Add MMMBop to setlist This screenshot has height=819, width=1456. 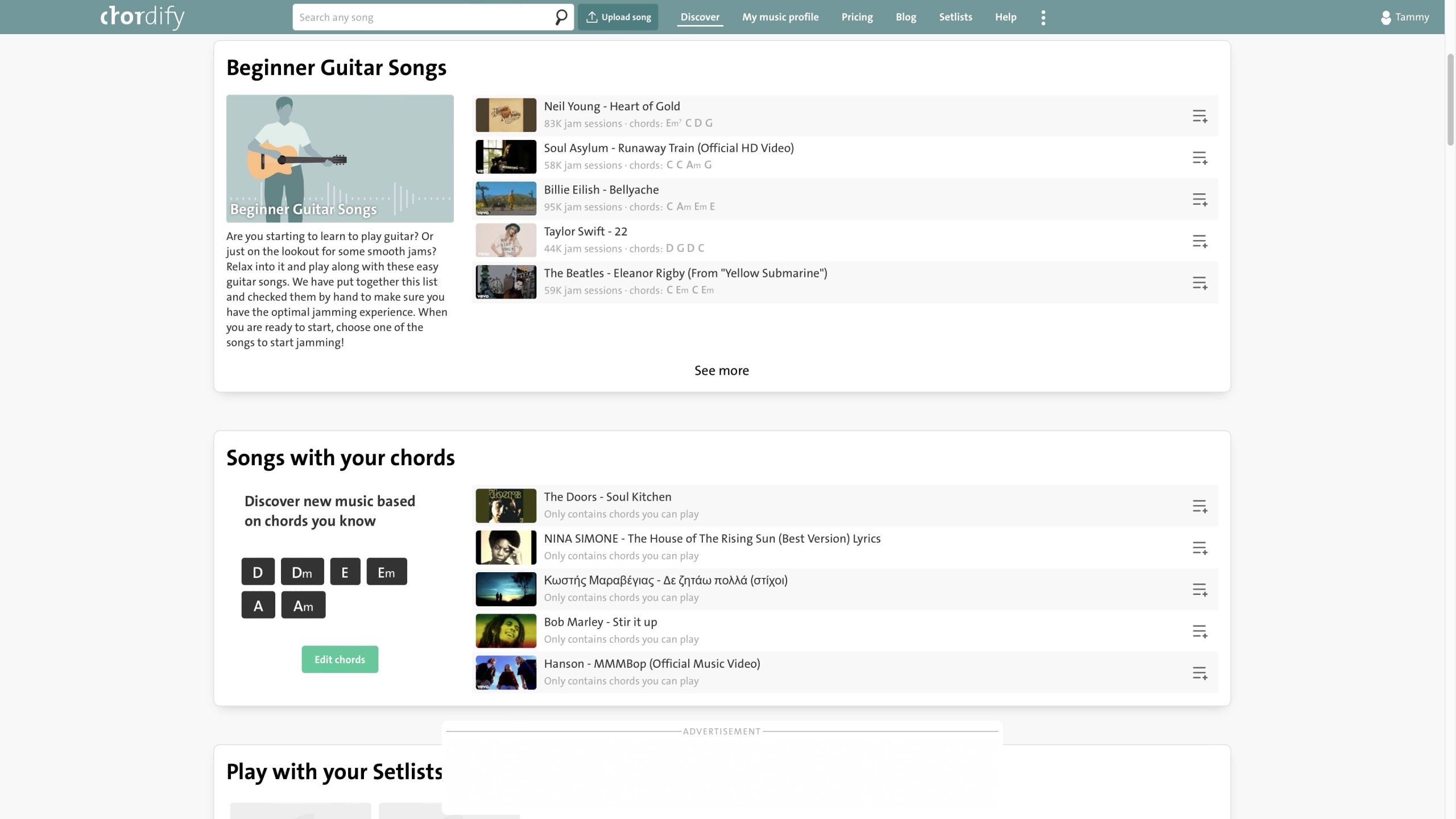(x=1199, y=673)
